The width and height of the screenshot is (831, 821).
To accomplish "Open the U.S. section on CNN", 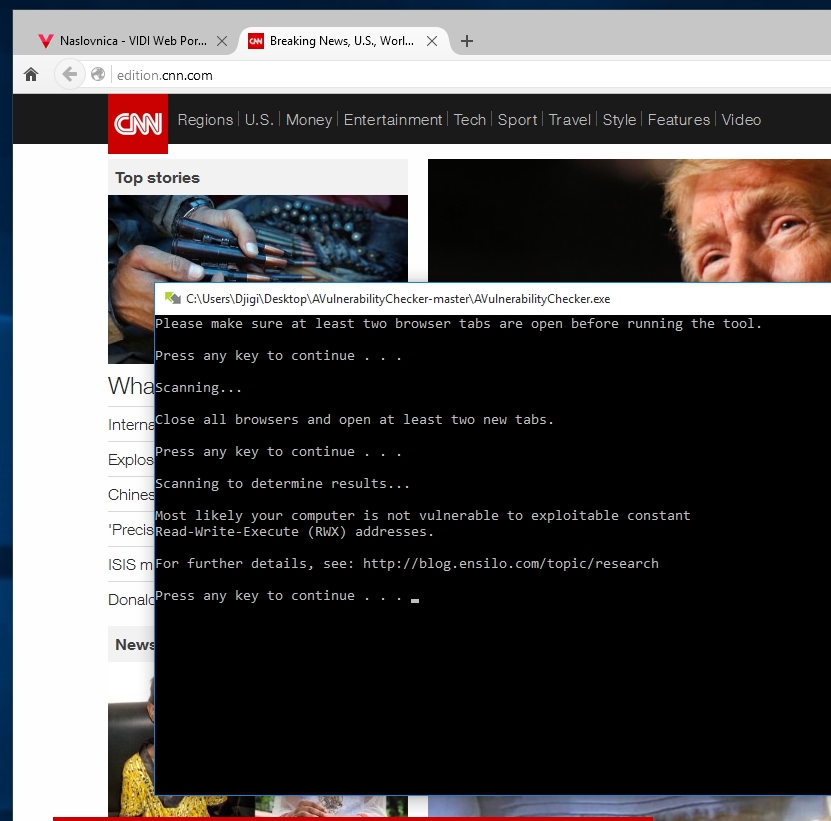I will click(259, 120).
